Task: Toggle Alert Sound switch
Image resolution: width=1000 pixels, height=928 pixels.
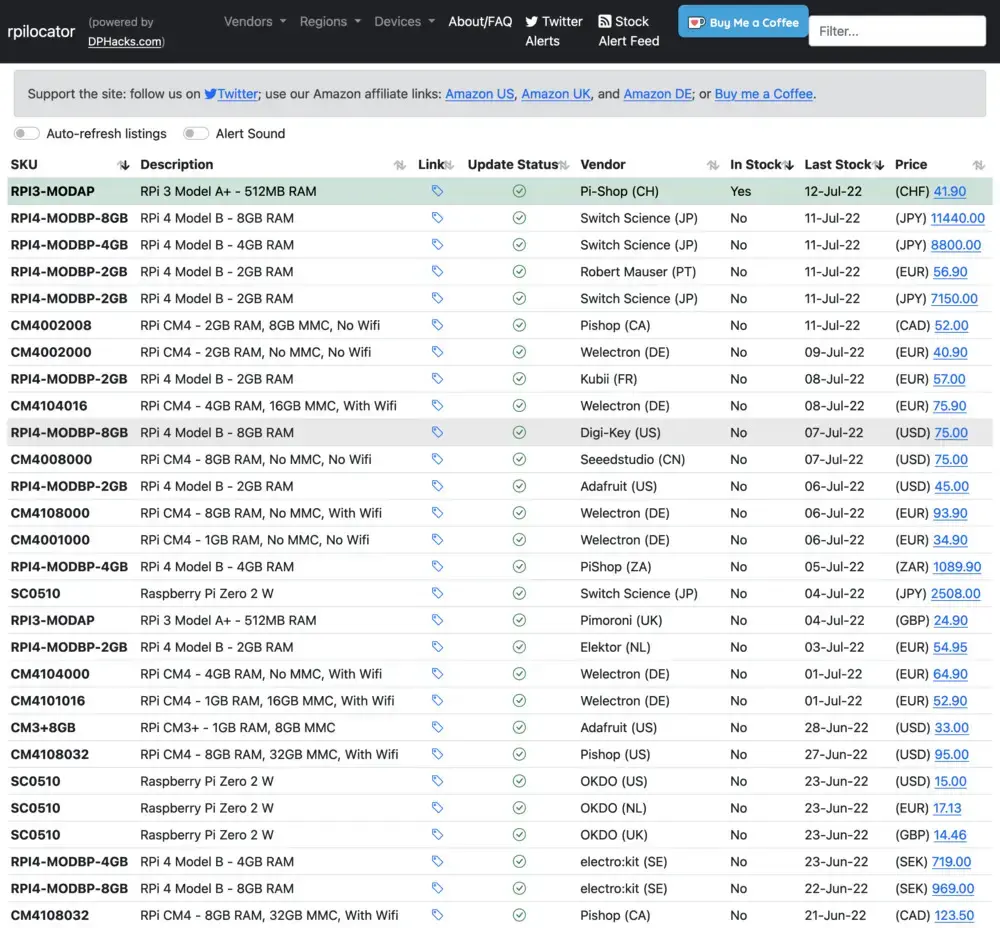Action: (x=195, y=133)
